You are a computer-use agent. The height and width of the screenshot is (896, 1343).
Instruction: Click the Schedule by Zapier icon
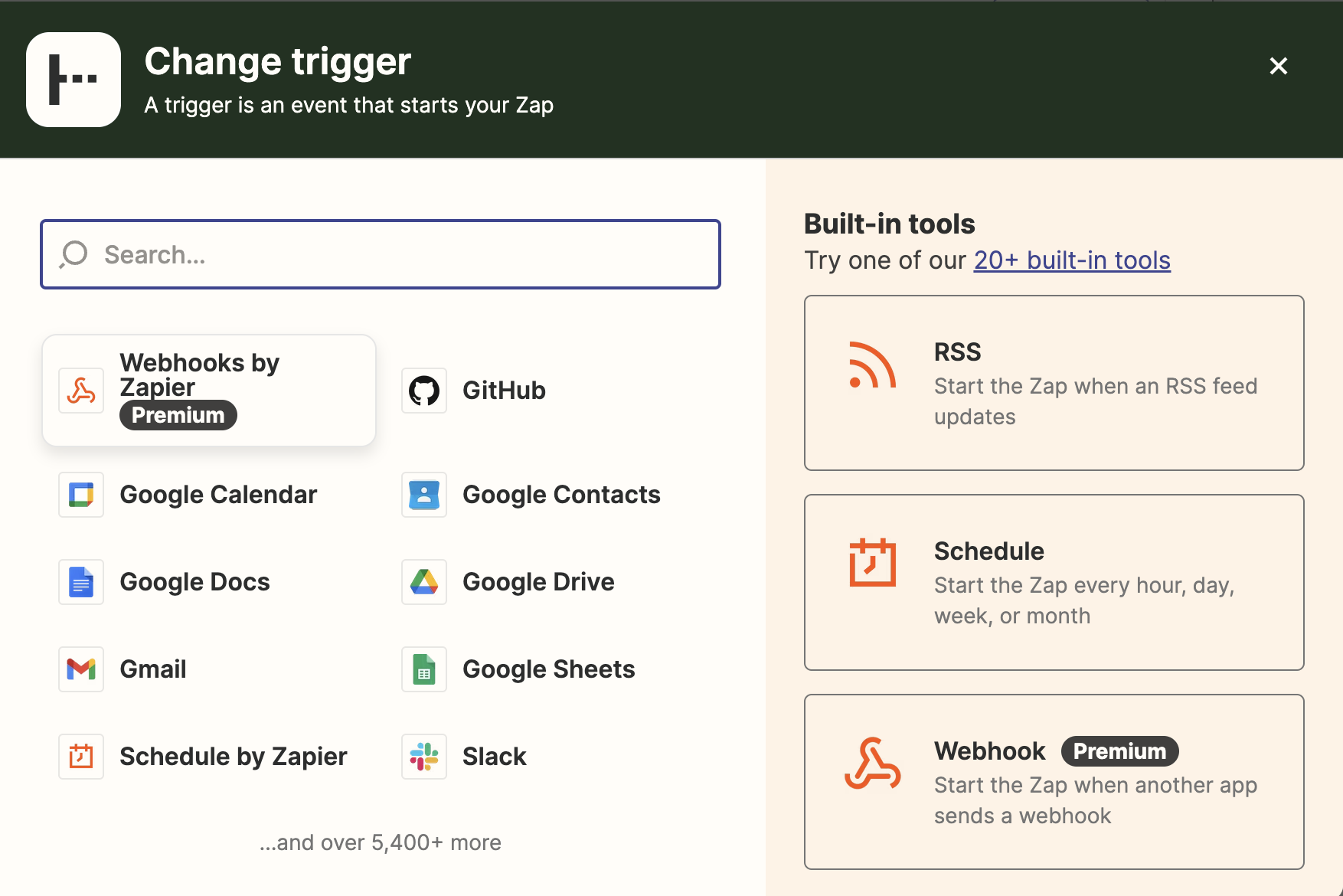tap(81, 757)
